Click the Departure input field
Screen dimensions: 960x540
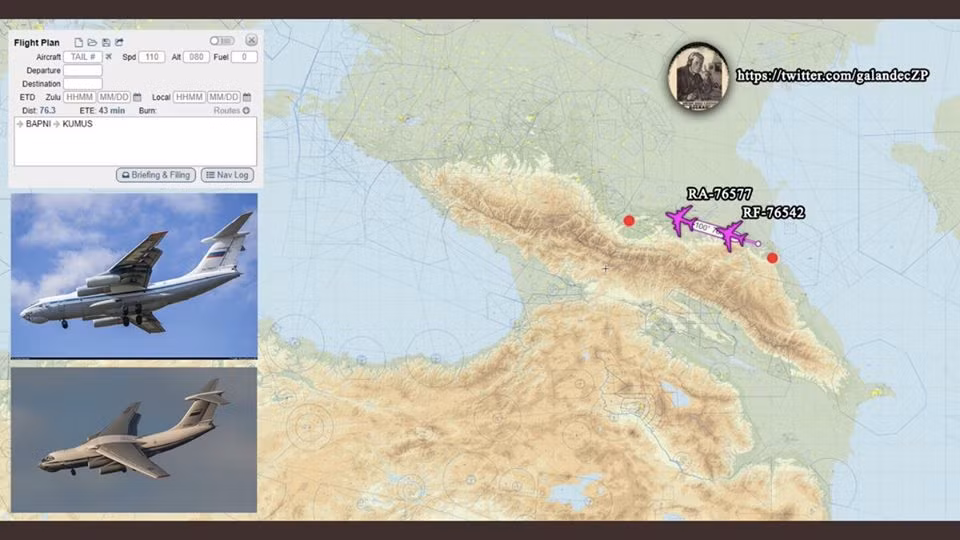(83, 71)
